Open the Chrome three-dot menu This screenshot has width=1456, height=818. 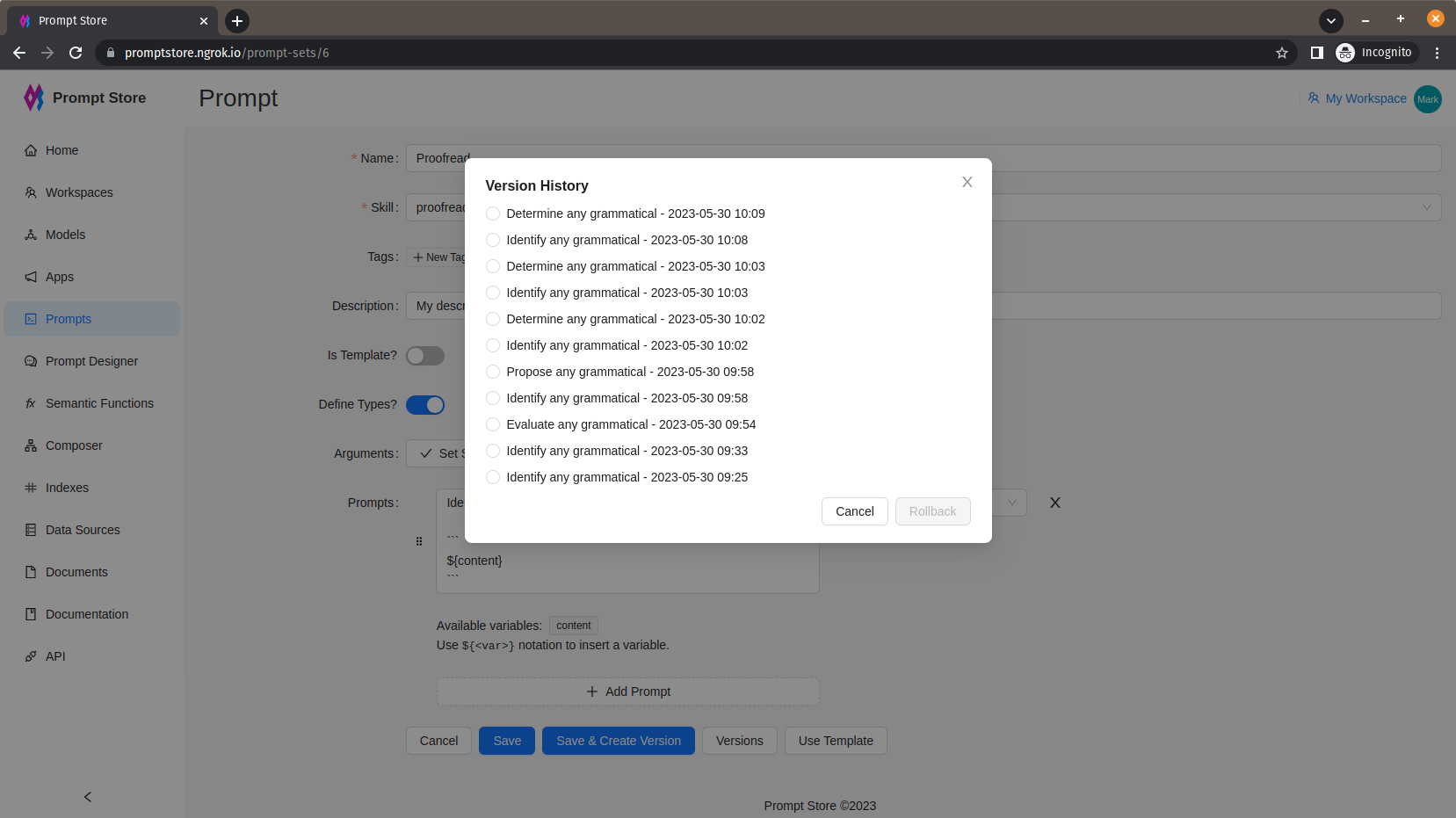(x=1437, y=53)
